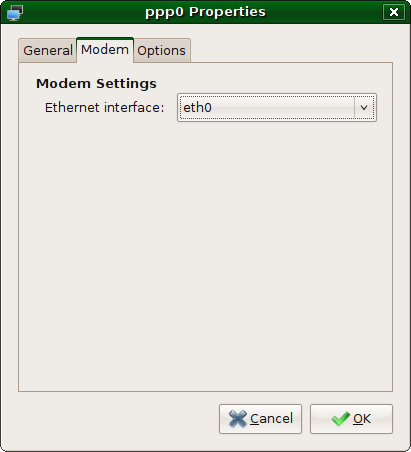Dismiss changes with the Cancel button

pos(260,419)
